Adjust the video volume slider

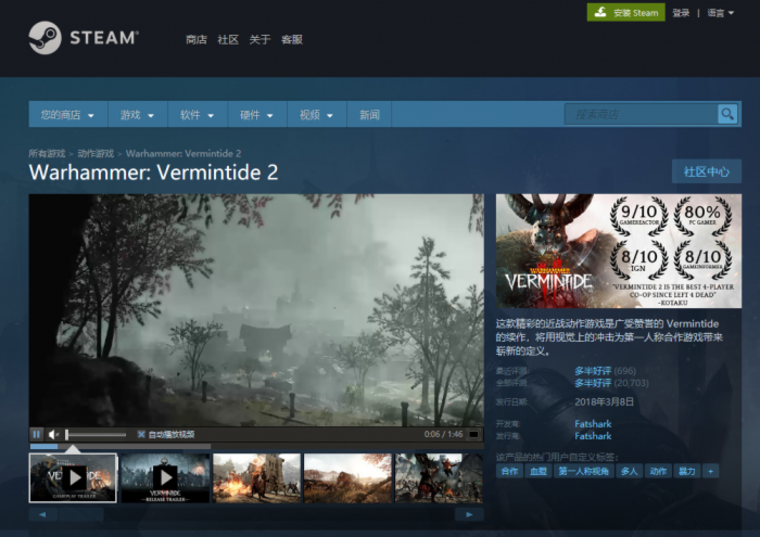tap(96, 434)
